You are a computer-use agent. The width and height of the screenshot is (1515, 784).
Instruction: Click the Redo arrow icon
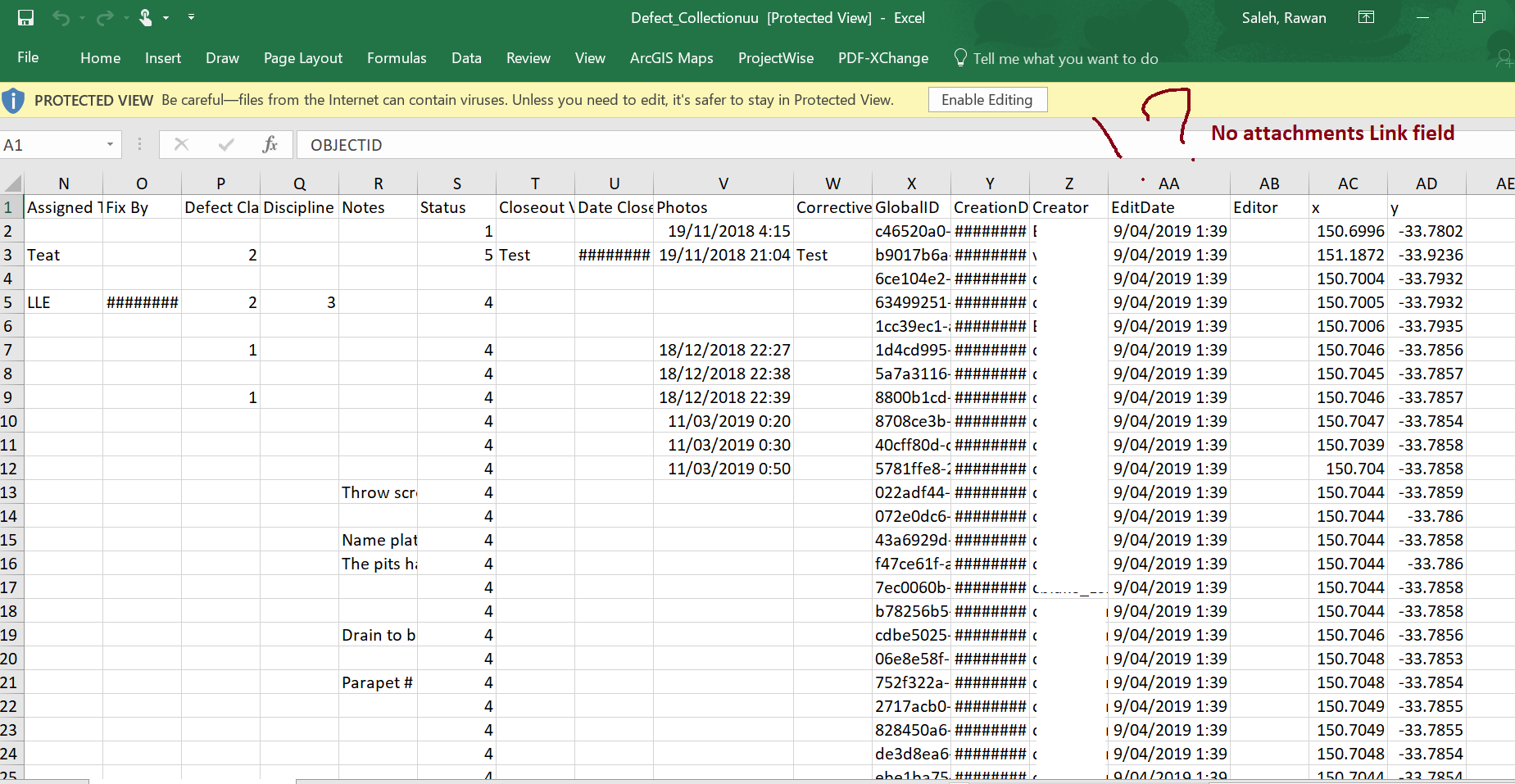[104, 17]
